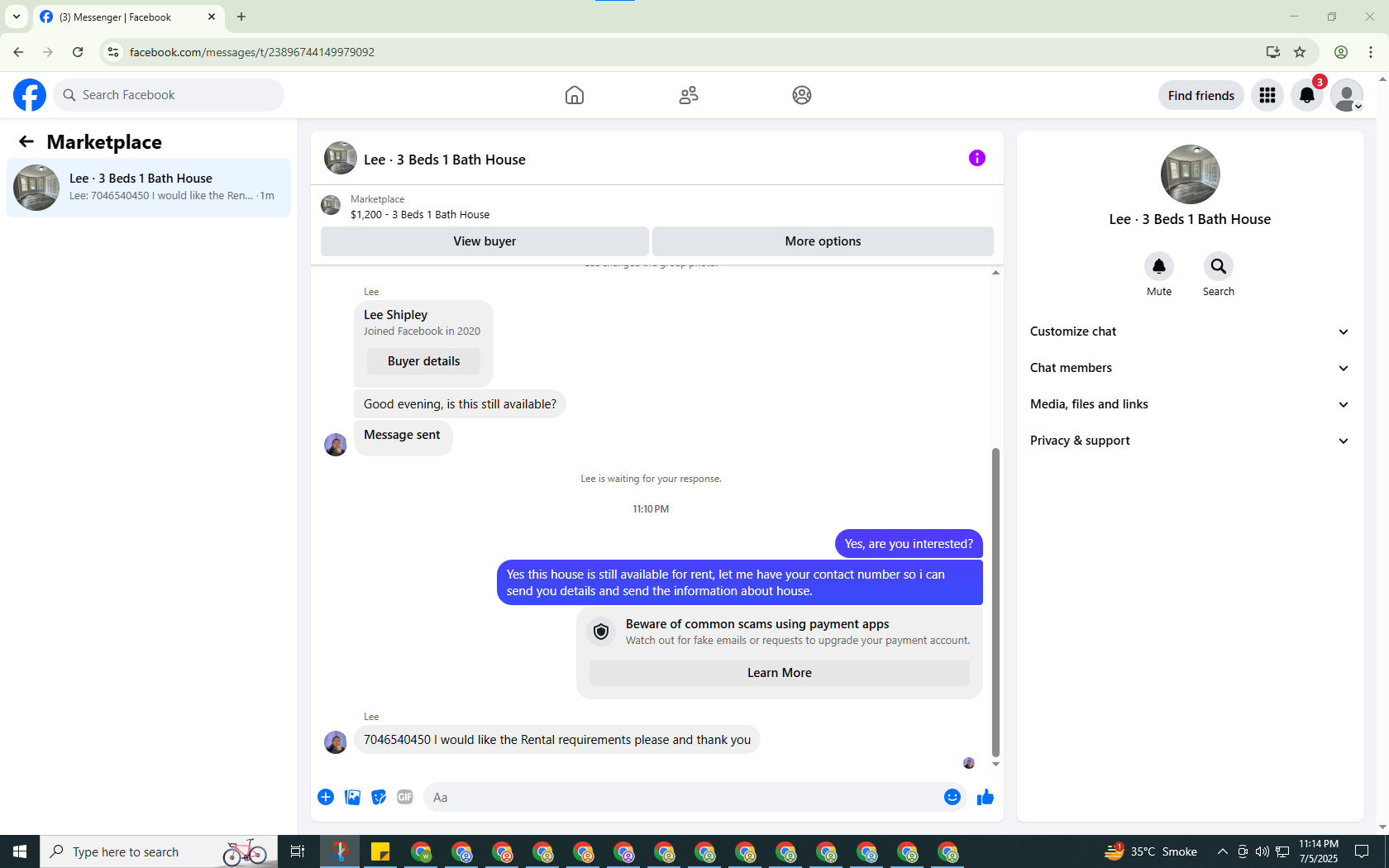
Task: Reload the browser page
Action: point(78,52)
